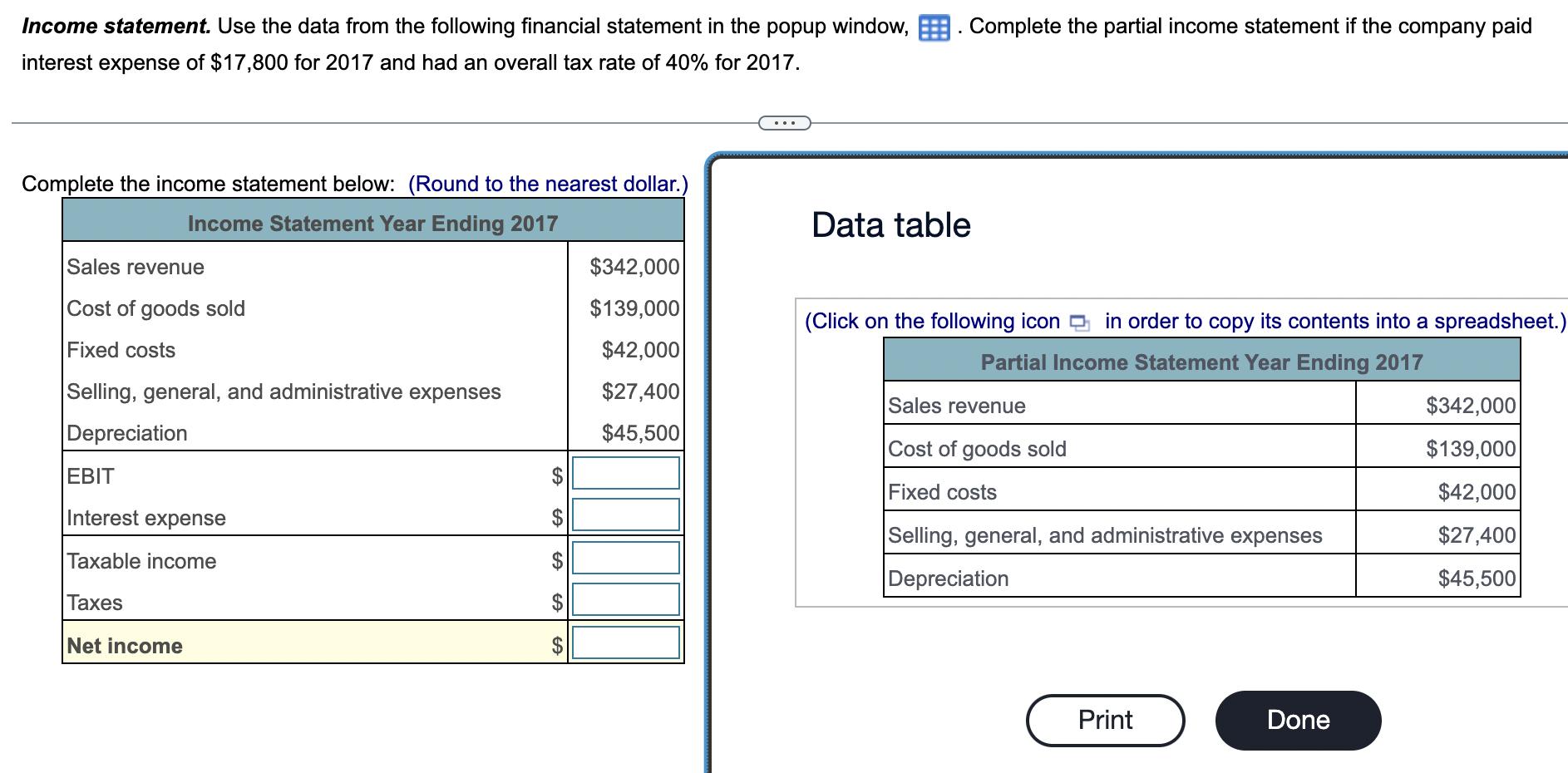Click 'Selling, general, and administrative expenses' in Data table

(x=1105, y=535)
